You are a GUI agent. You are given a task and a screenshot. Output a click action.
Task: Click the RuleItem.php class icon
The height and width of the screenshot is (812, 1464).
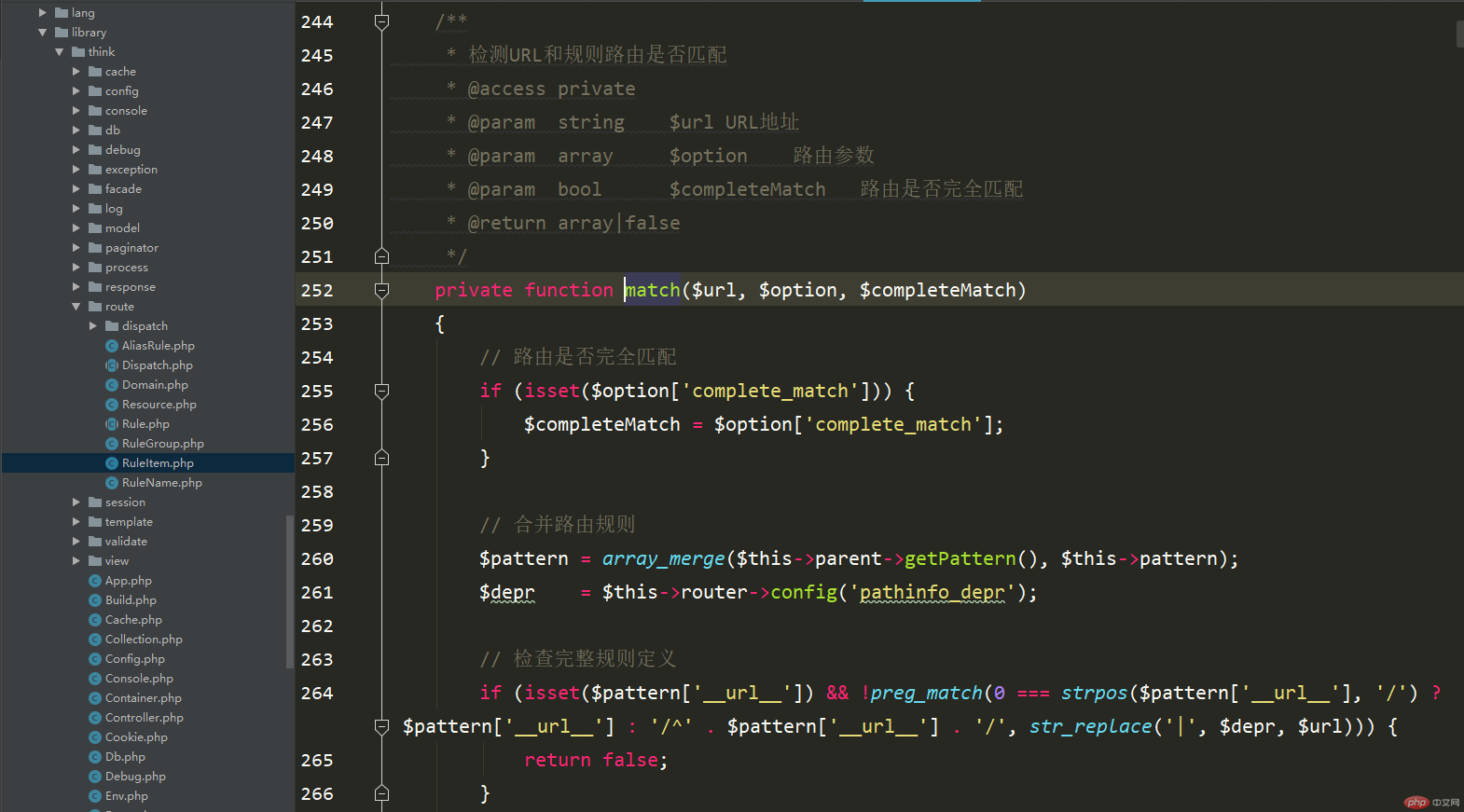tap(112, 463)
